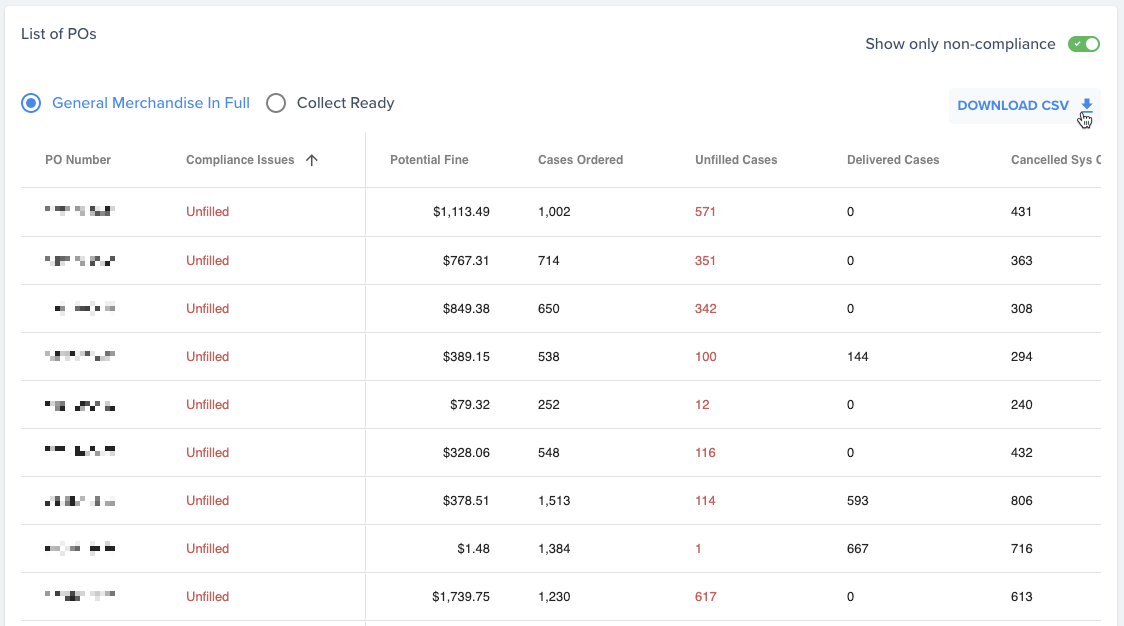Click the Unfilled label in the $767.31 row
This screenshot has height=626, width=1124.
(x=208, y=260)
